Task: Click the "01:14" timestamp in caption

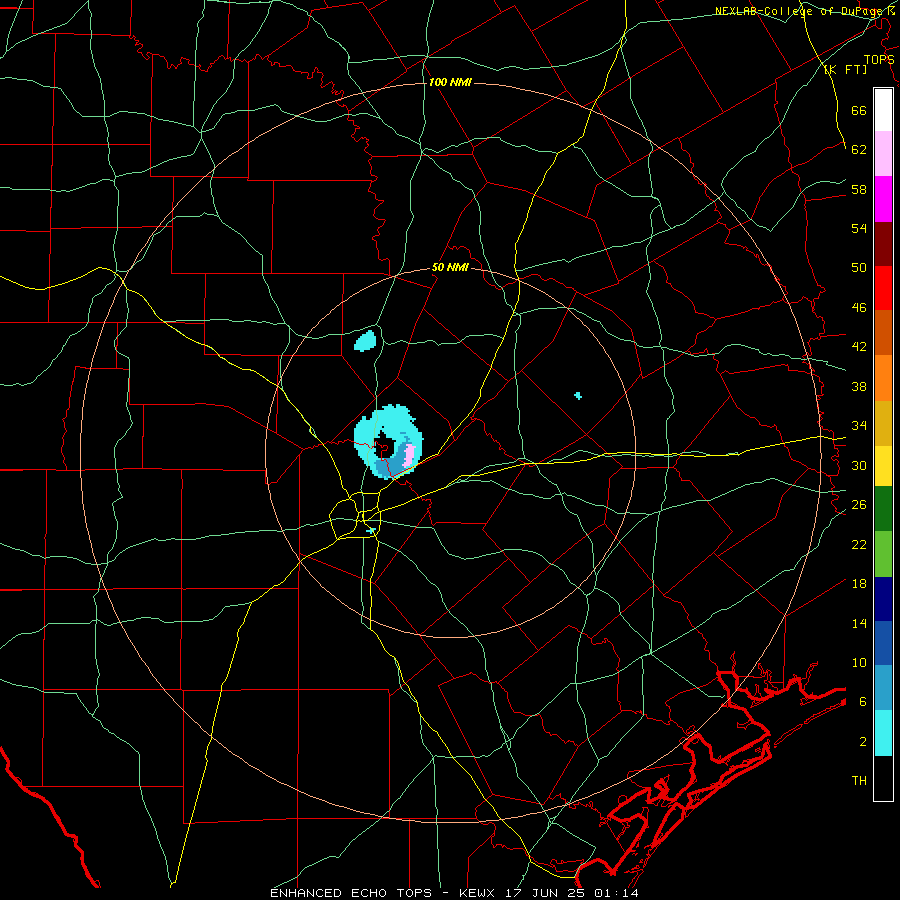Action: (615, 893)
